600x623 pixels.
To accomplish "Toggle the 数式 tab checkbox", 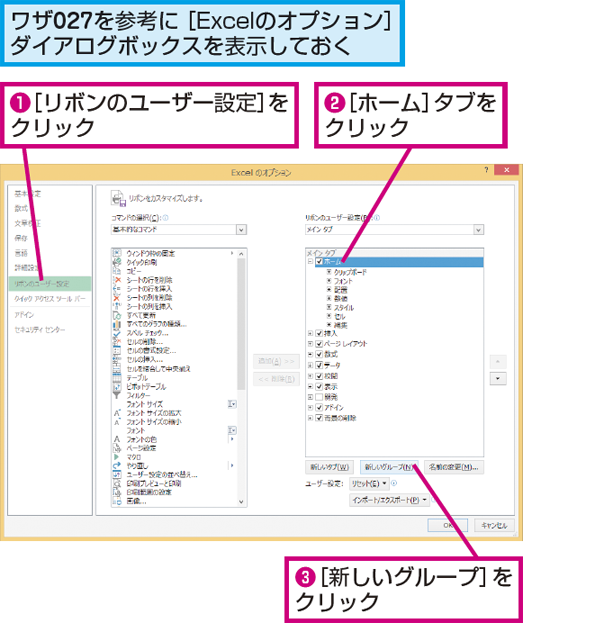I will (x=319, y=354).
